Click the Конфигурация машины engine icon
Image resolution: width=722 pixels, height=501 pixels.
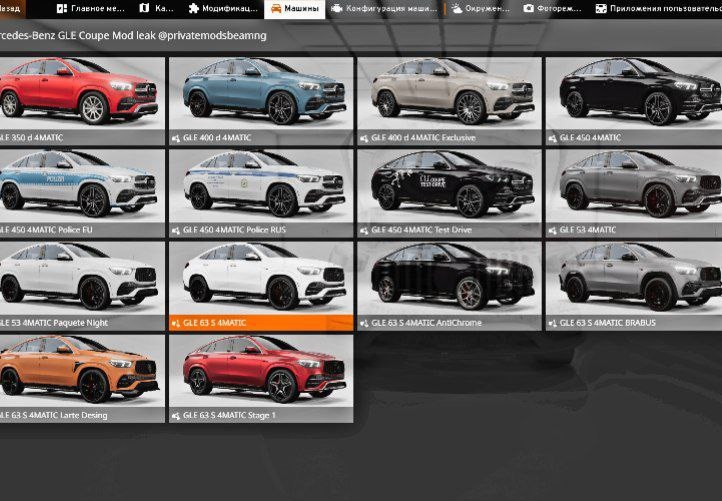click(337, 9)
